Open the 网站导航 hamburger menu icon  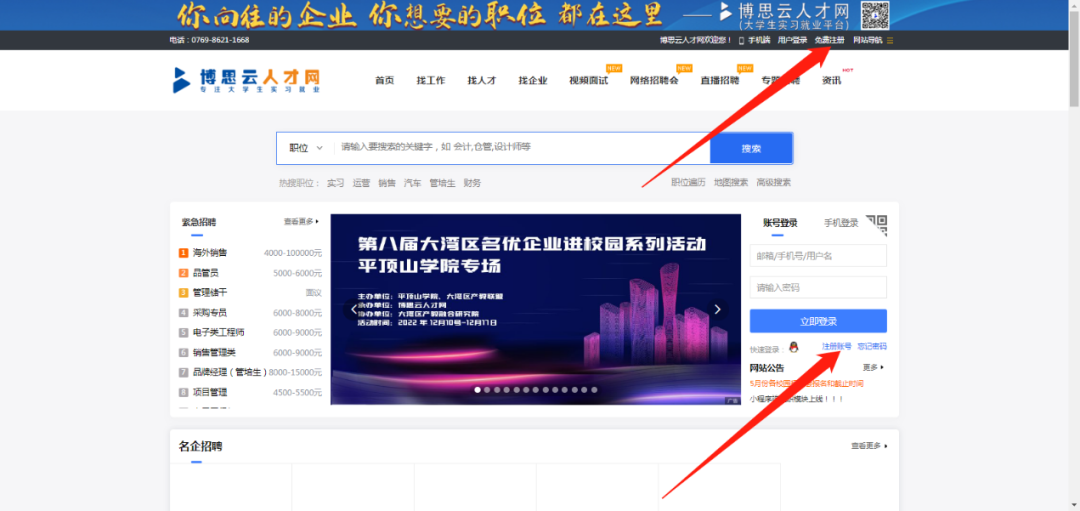coord(890,41)
